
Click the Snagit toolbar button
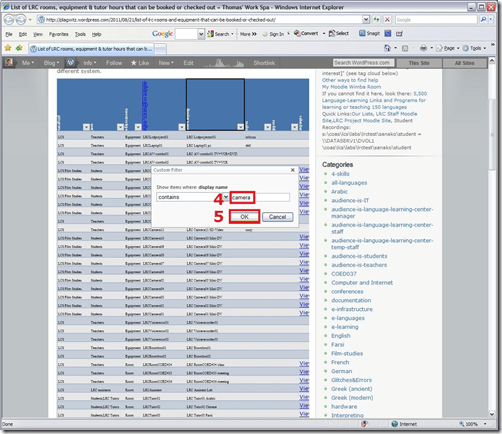[x=369, y=33]
